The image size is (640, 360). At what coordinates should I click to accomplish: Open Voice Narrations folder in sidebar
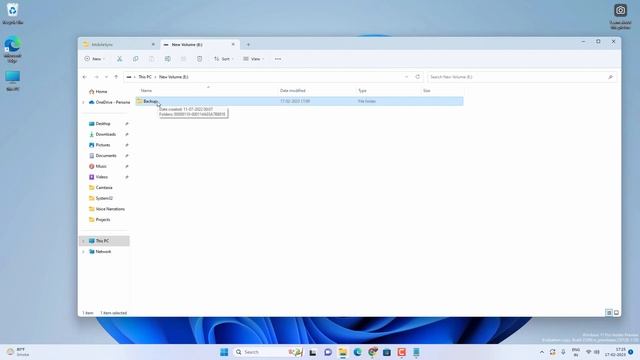click(110, 209)
